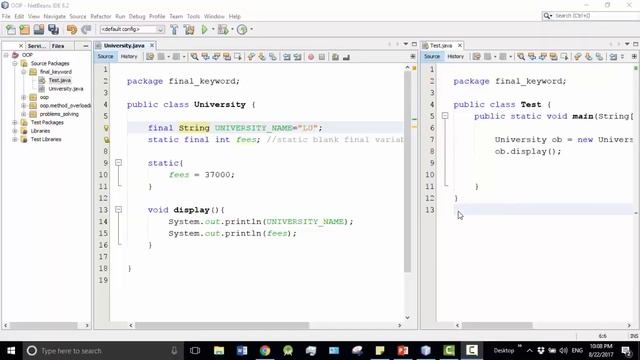640x360 pixels.
Task: Click the Redo toolbar icon
Action: click(86, 29)
